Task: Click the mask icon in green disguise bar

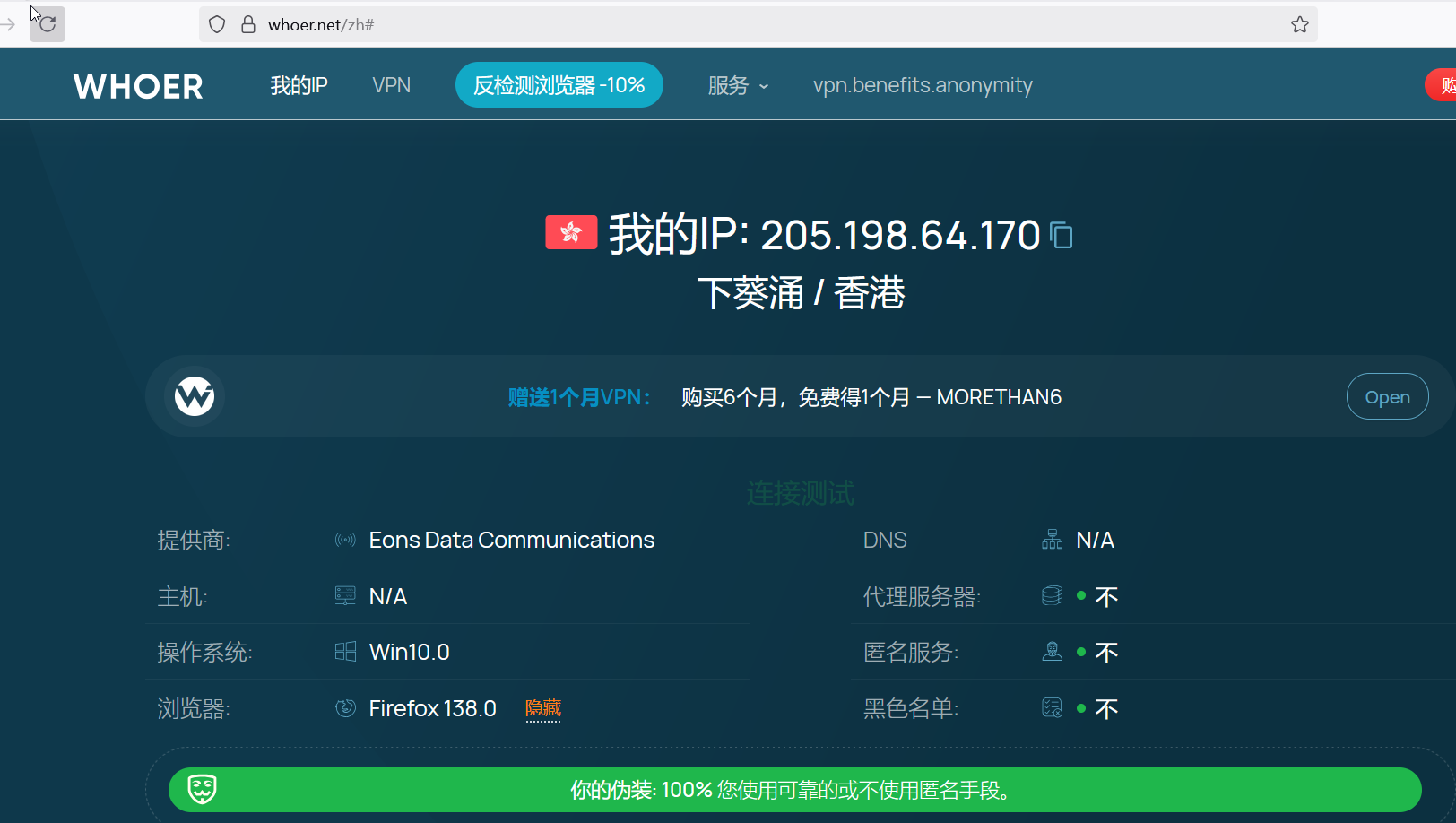Action: click(202, 789)
